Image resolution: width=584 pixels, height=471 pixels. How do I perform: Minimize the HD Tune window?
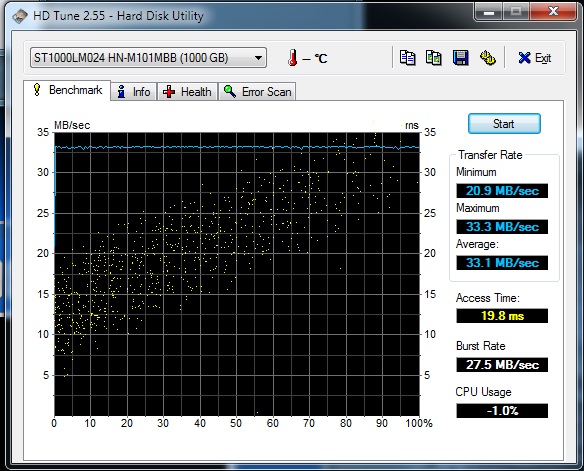[489, 12]
